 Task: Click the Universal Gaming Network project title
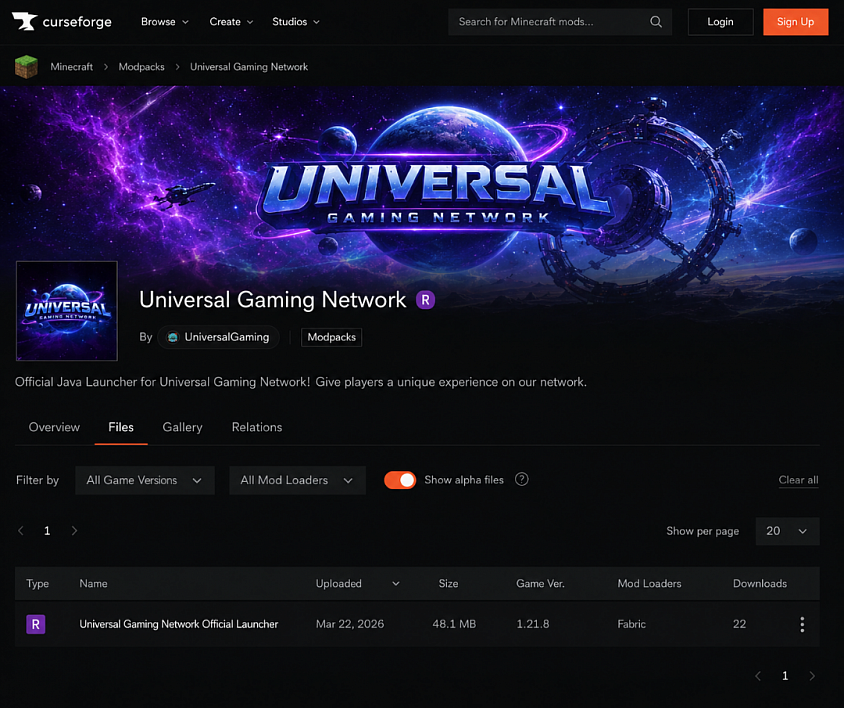click(x=273, y=300)
